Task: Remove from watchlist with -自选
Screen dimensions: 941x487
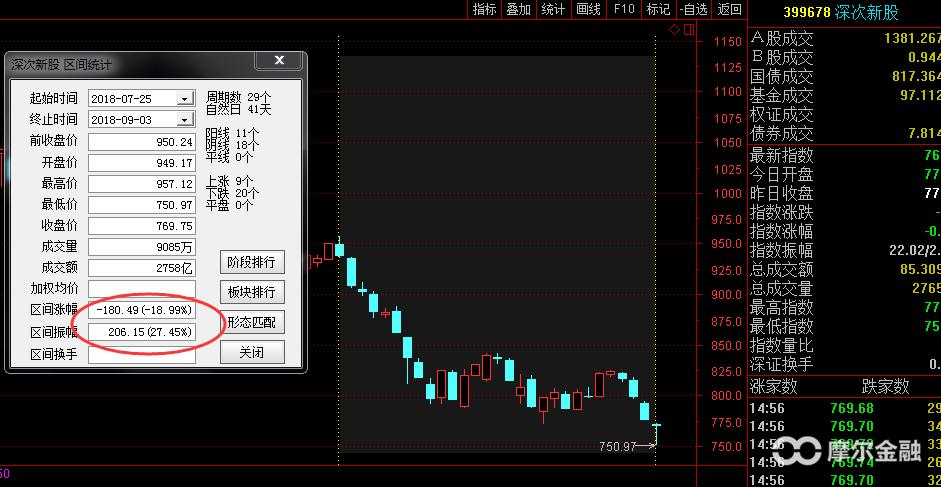Action: [694, 10]
